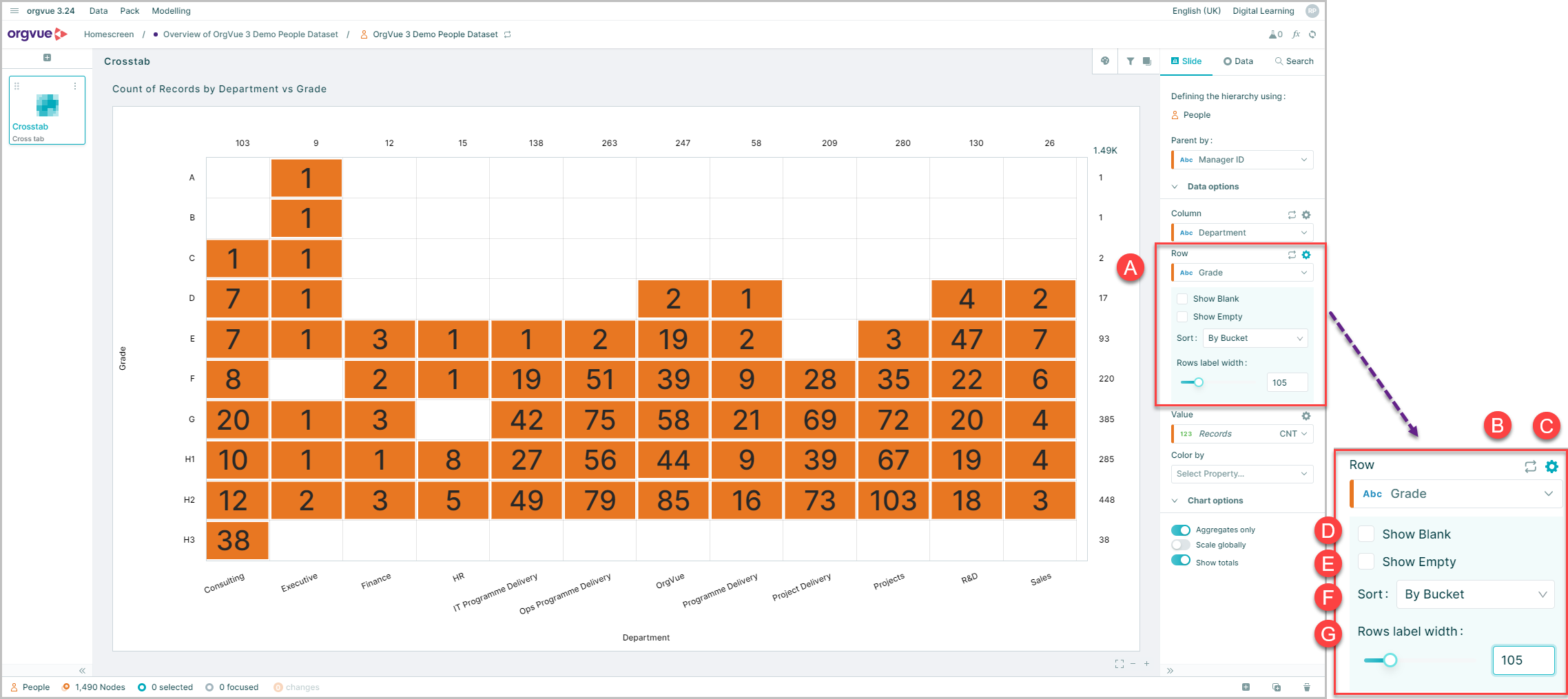Go to Homescreen breadcrumb

point(109,34)
